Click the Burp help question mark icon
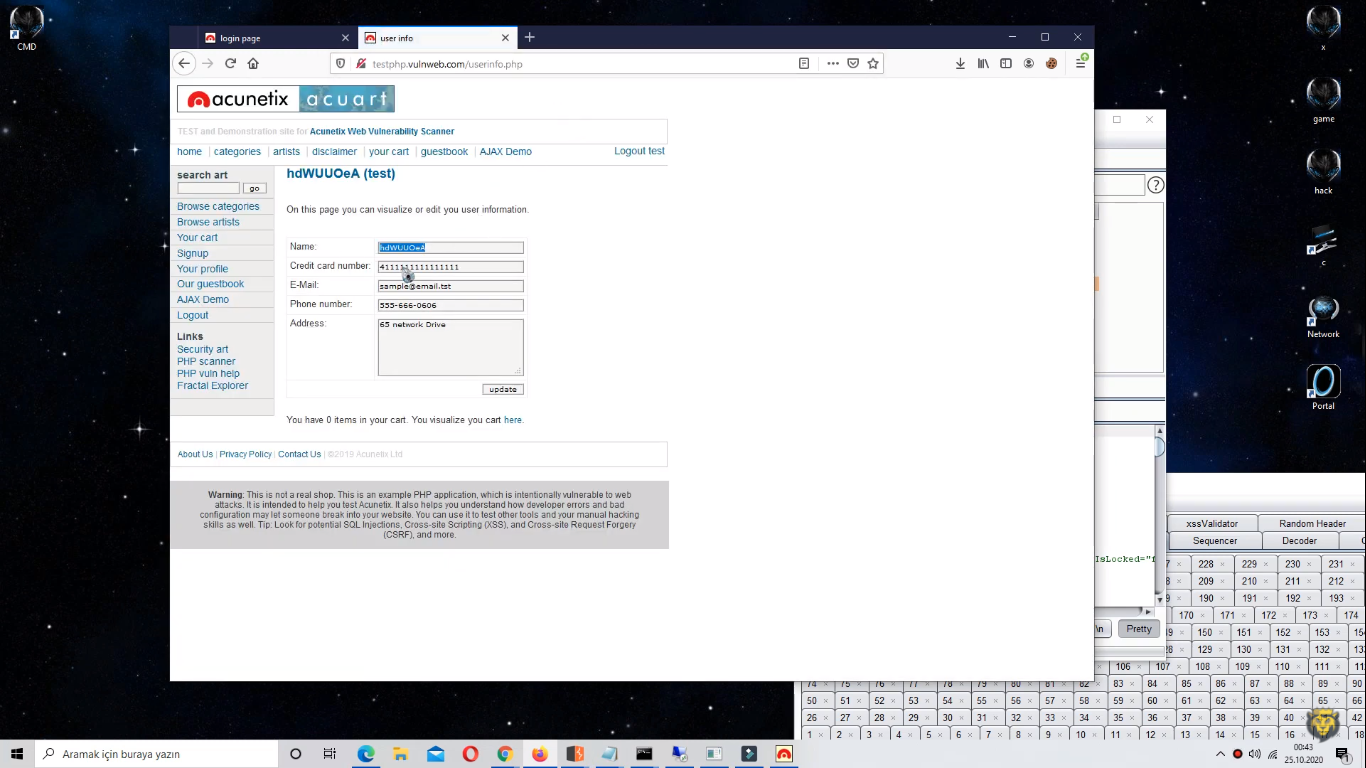This screenshot has width=1366, height=768. coord(1155,185)
